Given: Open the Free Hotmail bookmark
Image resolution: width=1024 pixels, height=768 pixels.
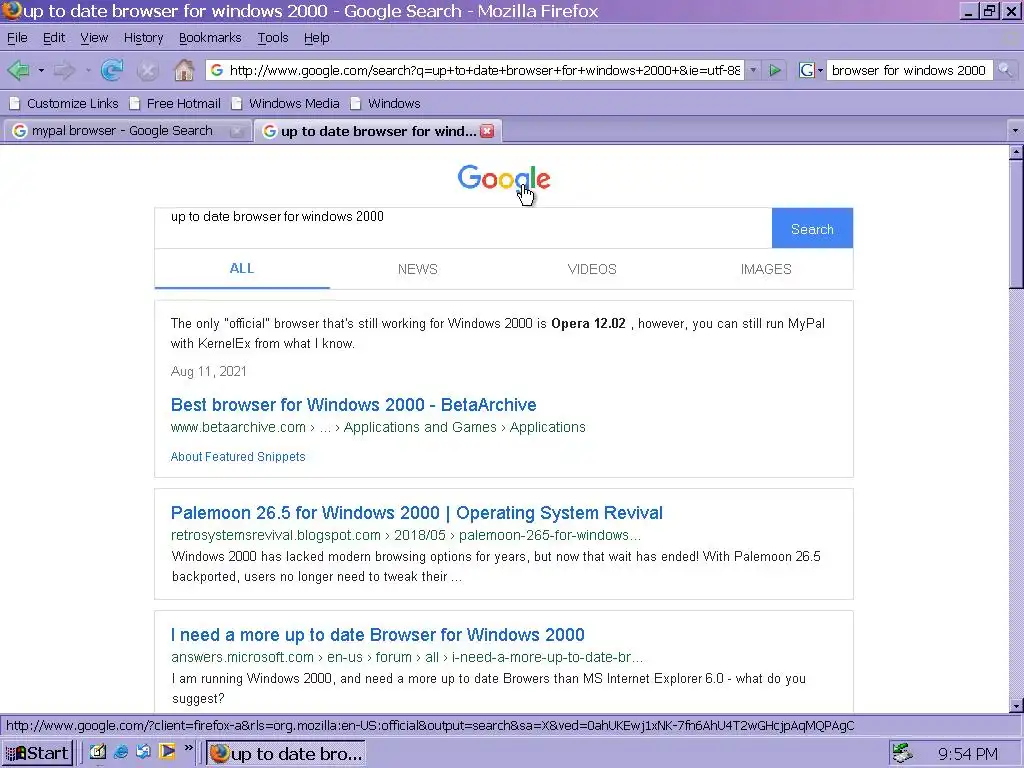Looking at the screenshot, I should tap(175, 103).
